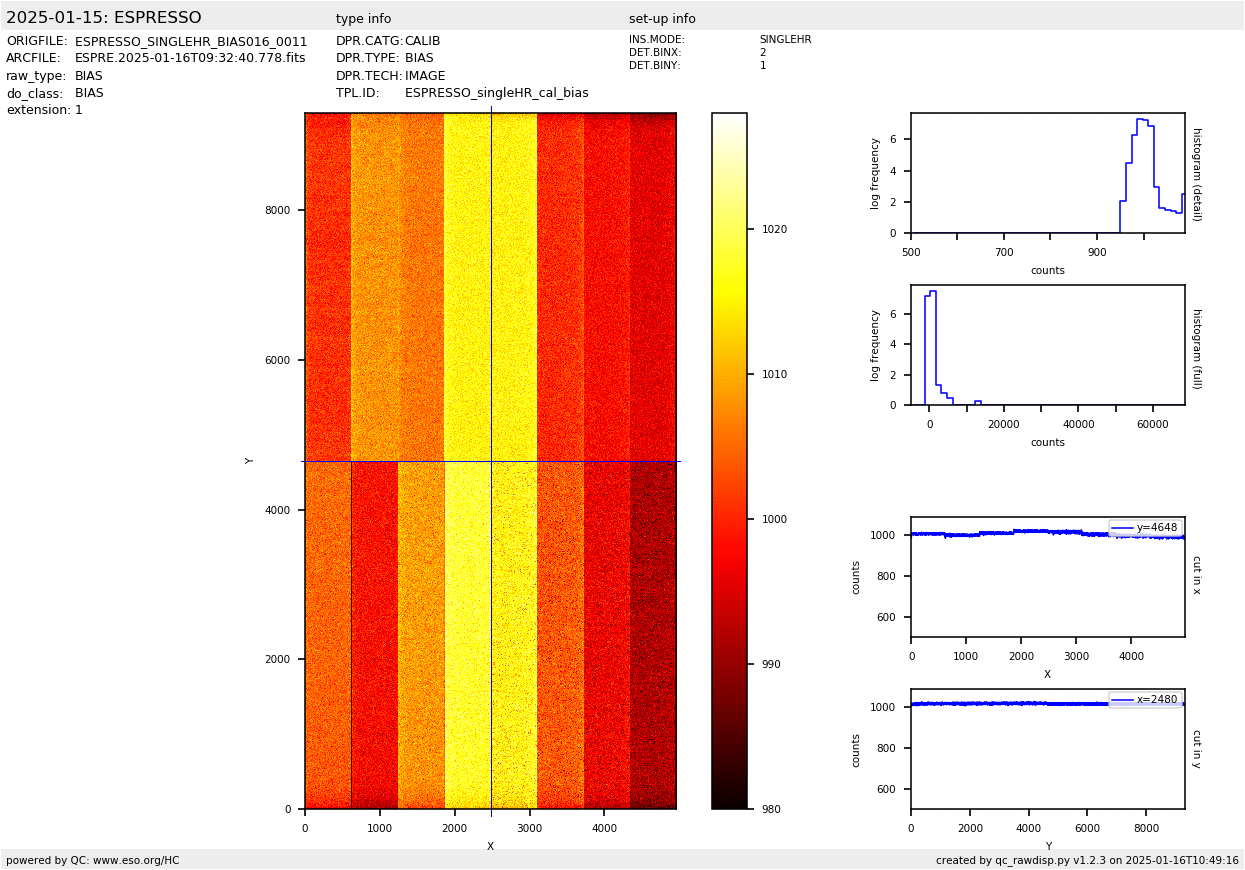
Task: Open the cut in y plot
Action: click(x=1047, y=749)
